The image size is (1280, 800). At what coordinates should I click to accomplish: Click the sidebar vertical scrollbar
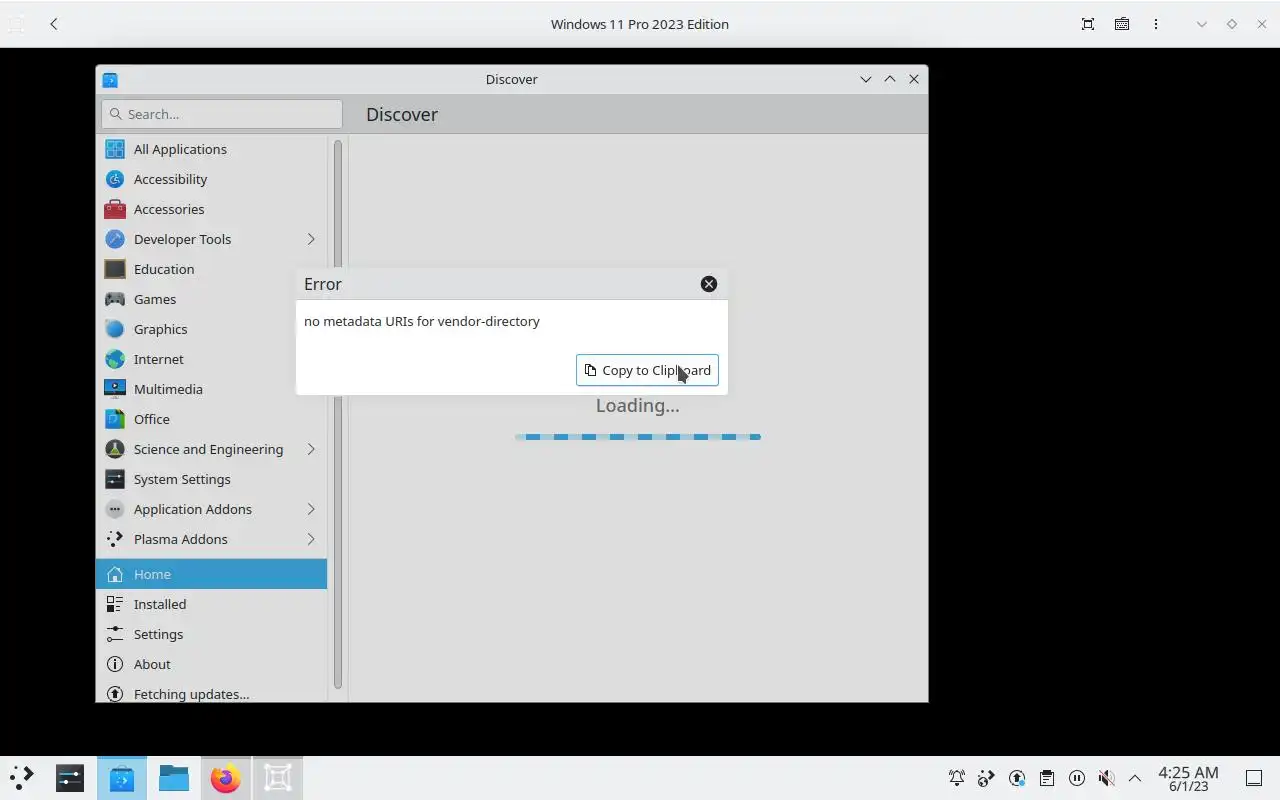pyautogui.click(x=338, y=414)
